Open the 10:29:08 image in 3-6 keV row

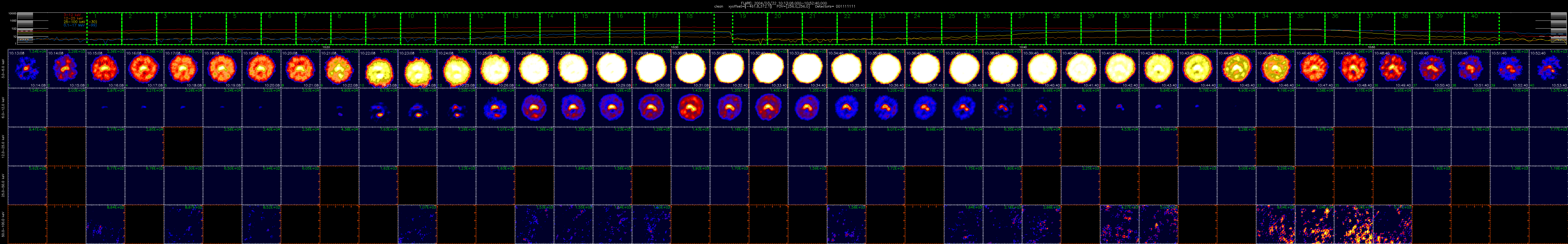651,69
